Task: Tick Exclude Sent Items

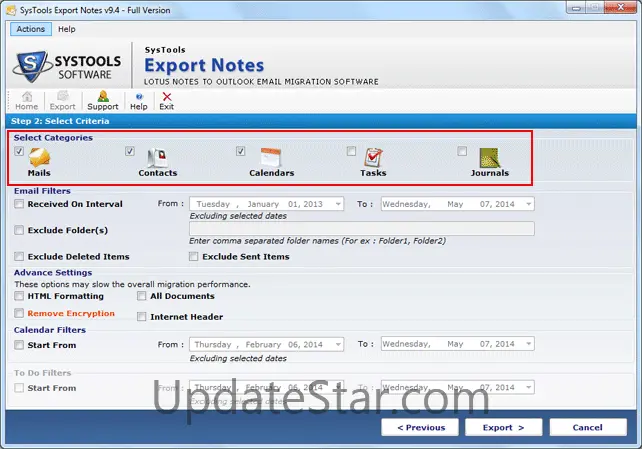Action: click(193, 257)
